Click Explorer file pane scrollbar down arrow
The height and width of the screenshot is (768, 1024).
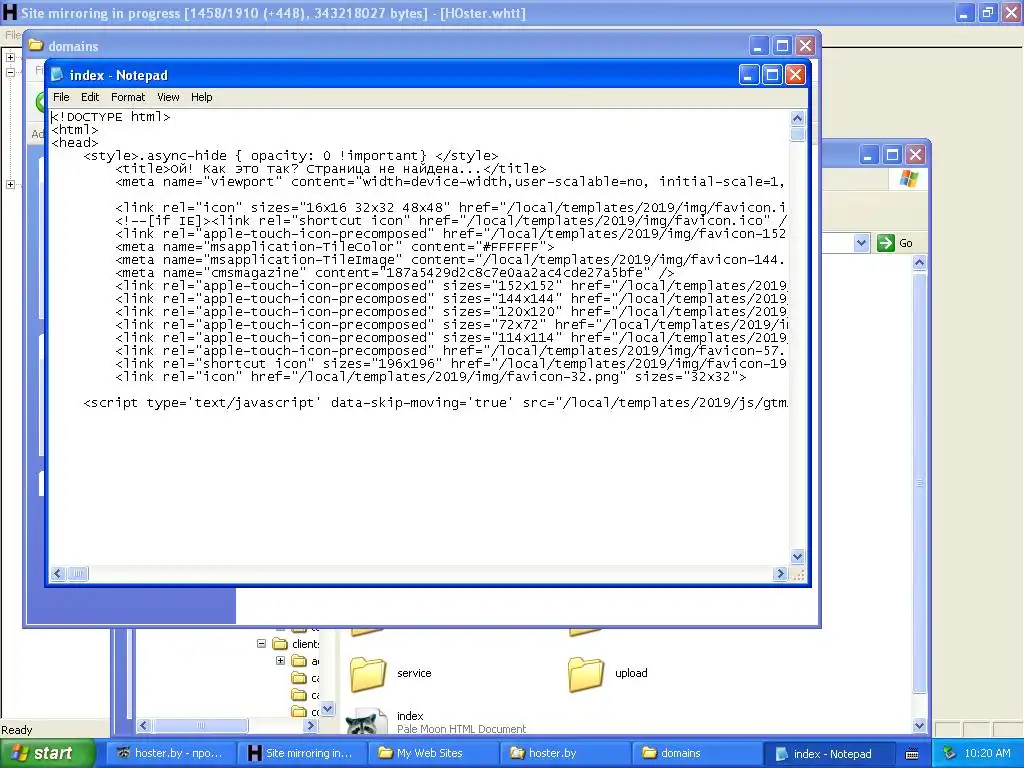pyautogui.click(x=919, y=725)
